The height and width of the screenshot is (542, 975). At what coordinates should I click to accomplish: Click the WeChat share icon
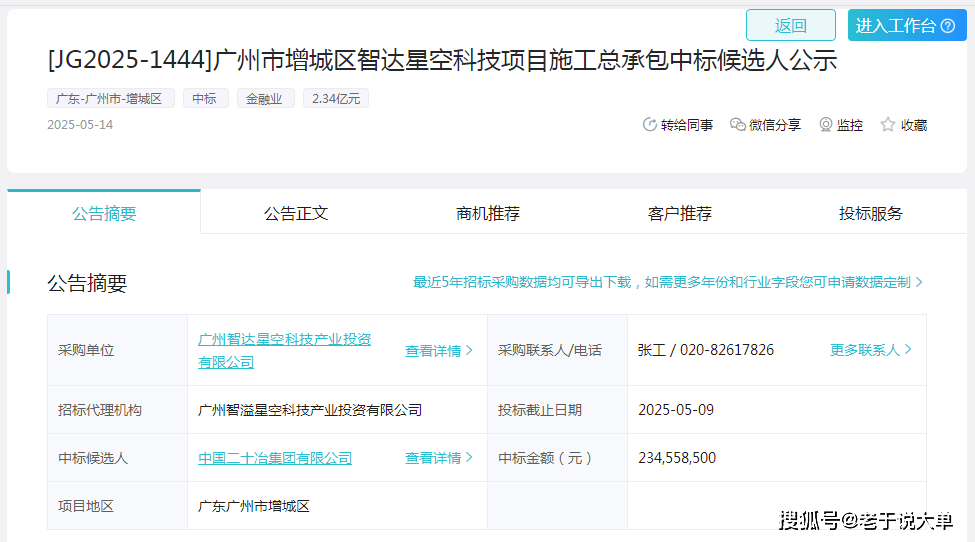point(738,125)
